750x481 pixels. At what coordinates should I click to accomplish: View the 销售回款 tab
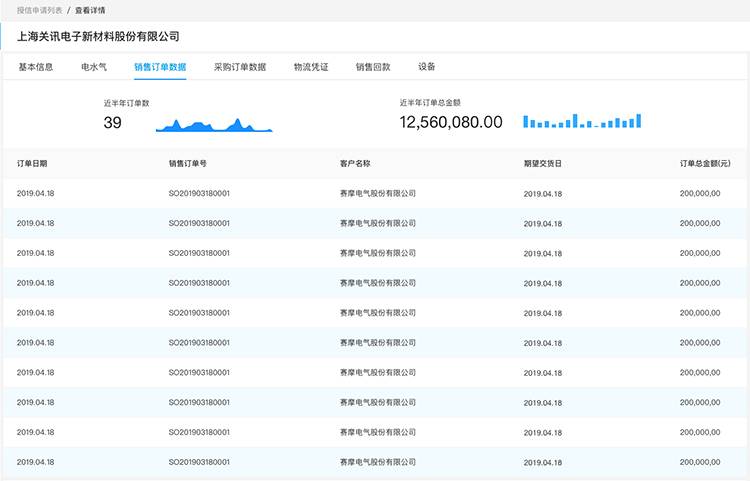pos(373,67)
